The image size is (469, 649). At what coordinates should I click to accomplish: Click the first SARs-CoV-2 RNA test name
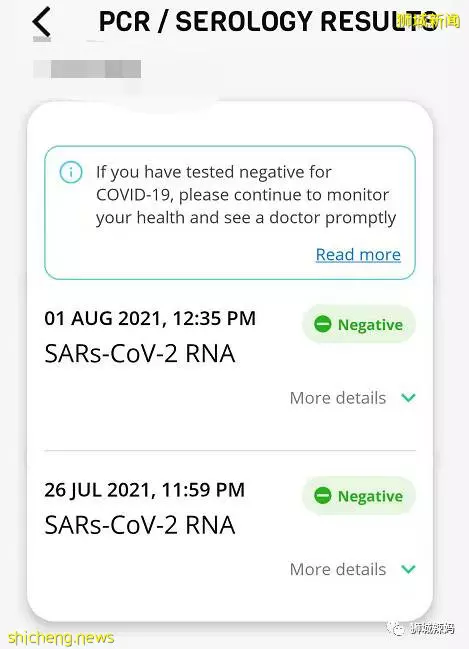(x=139, y=354)
